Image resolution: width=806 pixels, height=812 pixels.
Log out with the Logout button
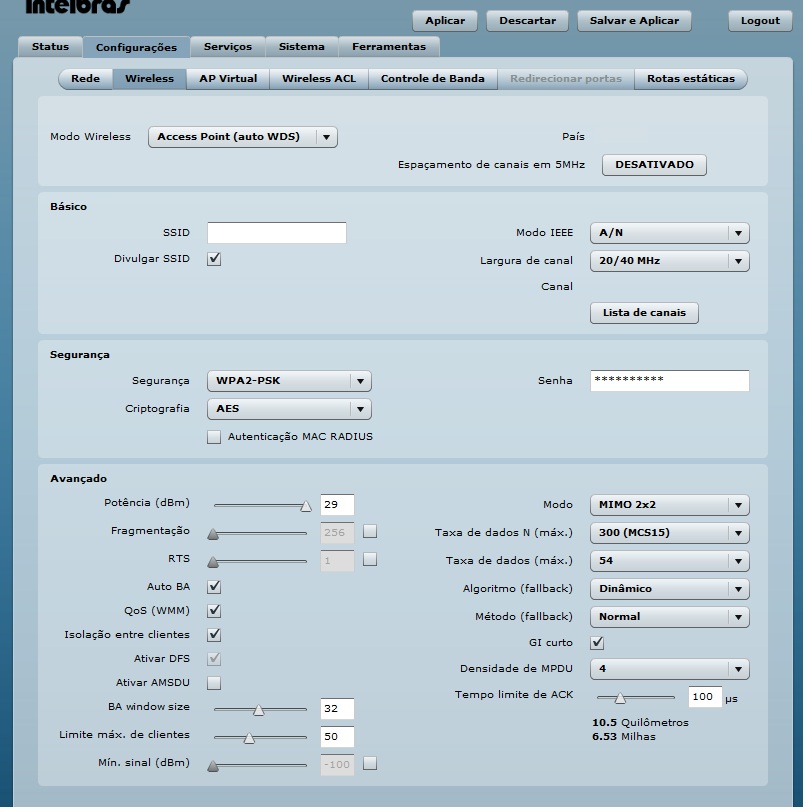click(760, 21)
